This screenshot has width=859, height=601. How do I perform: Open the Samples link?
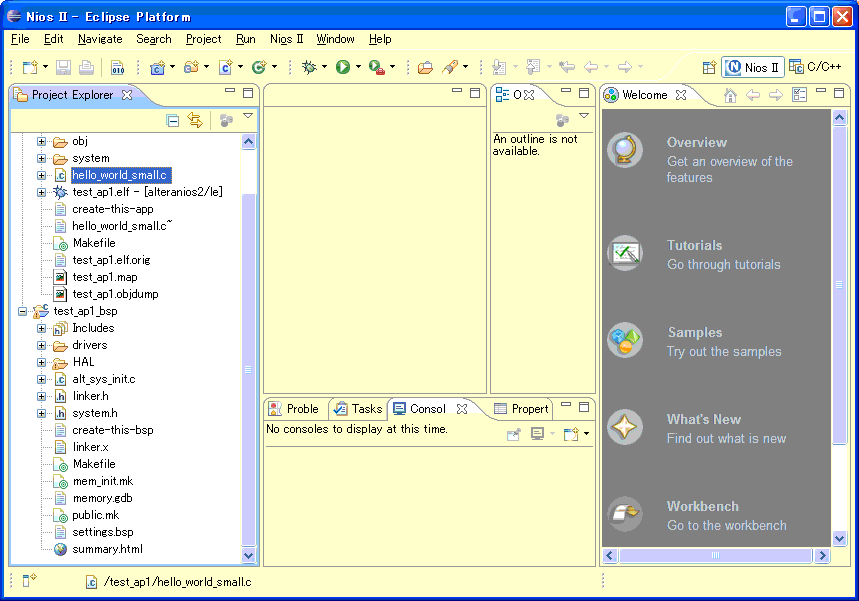click(x=695, y=333)
